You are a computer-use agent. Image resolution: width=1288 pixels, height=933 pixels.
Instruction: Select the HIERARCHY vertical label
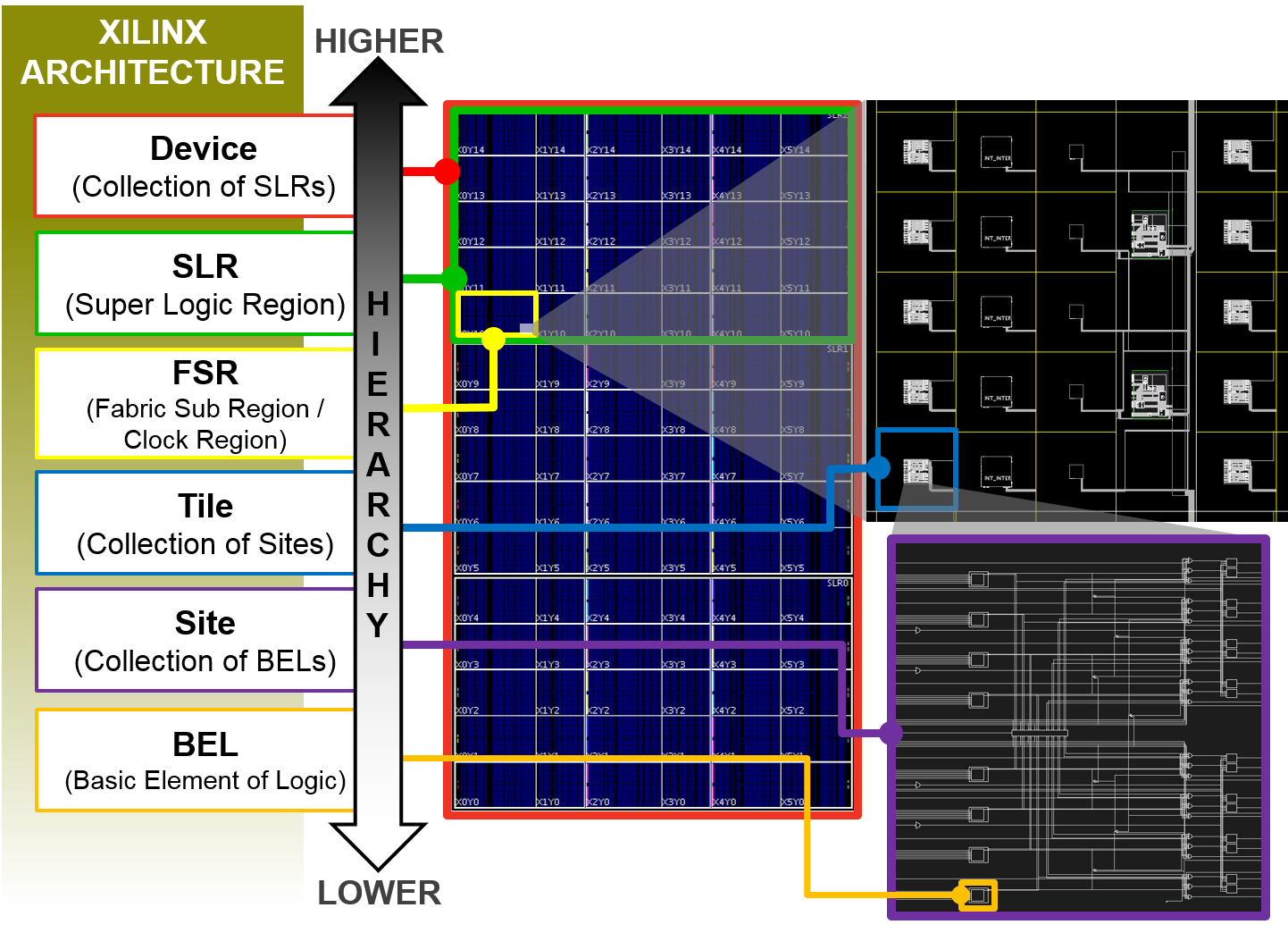(x=377, y=466)
